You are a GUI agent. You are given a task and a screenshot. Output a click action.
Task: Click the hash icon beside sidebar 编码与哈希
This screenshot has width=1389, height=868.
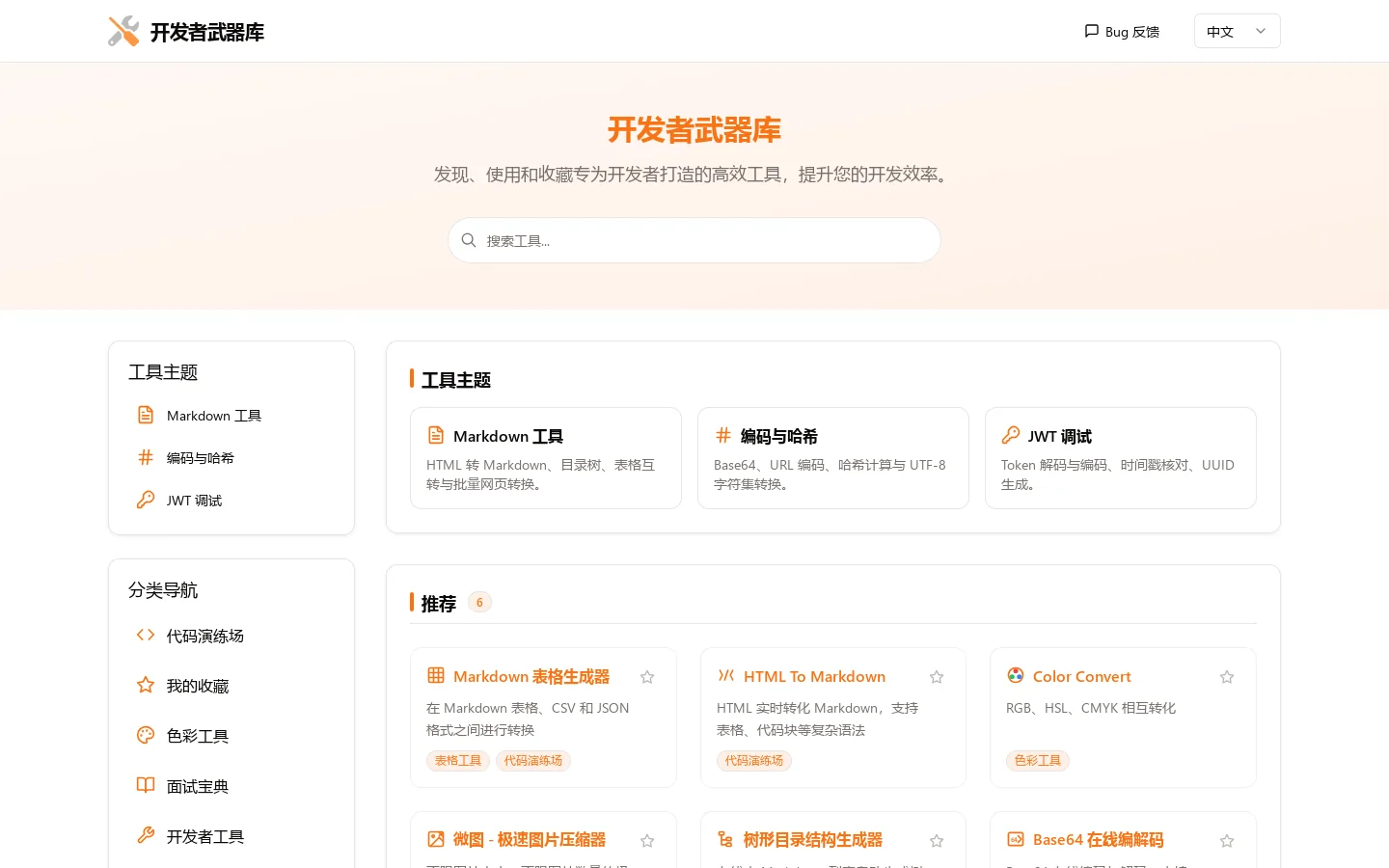click(x=146, y=457)
